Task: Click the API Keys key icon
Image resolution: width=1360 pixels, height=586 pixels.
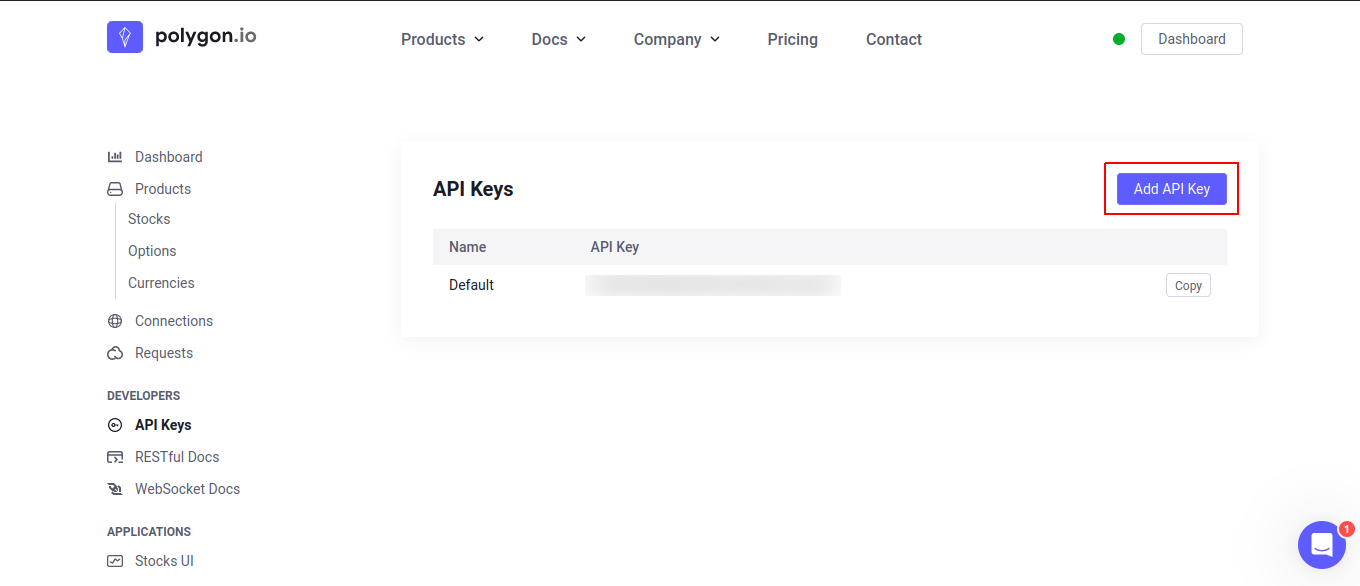Action: pos(115,425)
